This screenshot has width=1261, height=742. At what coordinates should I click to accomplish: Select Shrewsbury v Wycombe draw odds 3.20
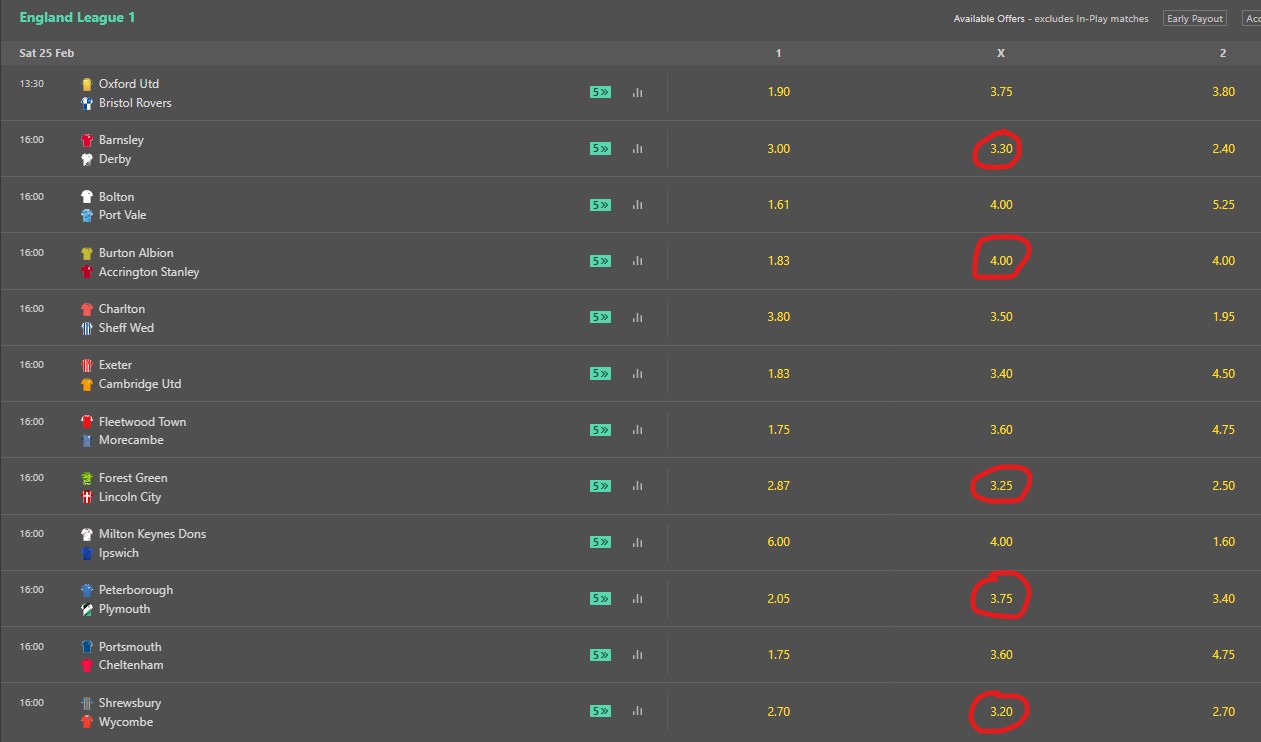coord(1001,712)
